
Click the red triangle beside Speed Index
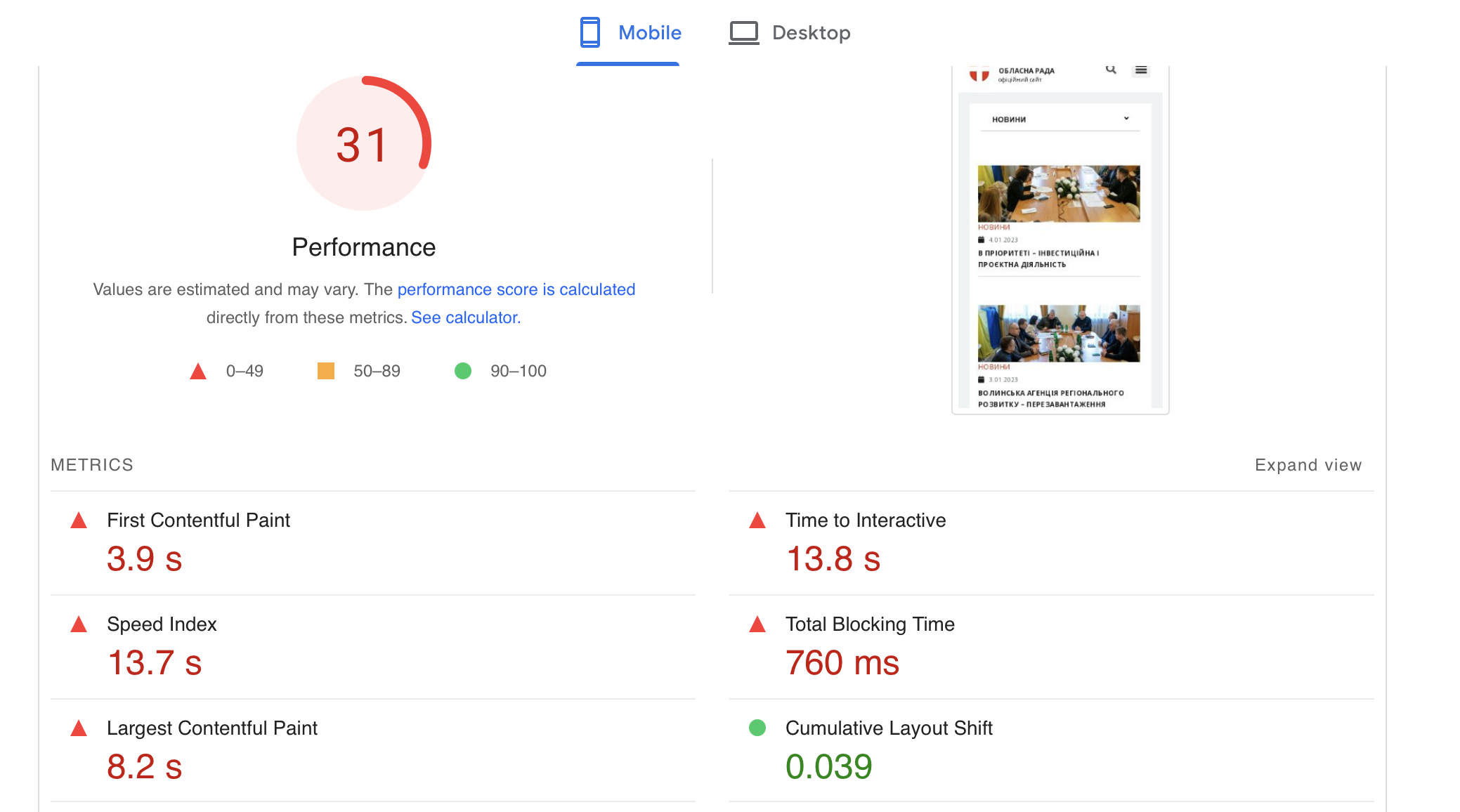point(79,624)
